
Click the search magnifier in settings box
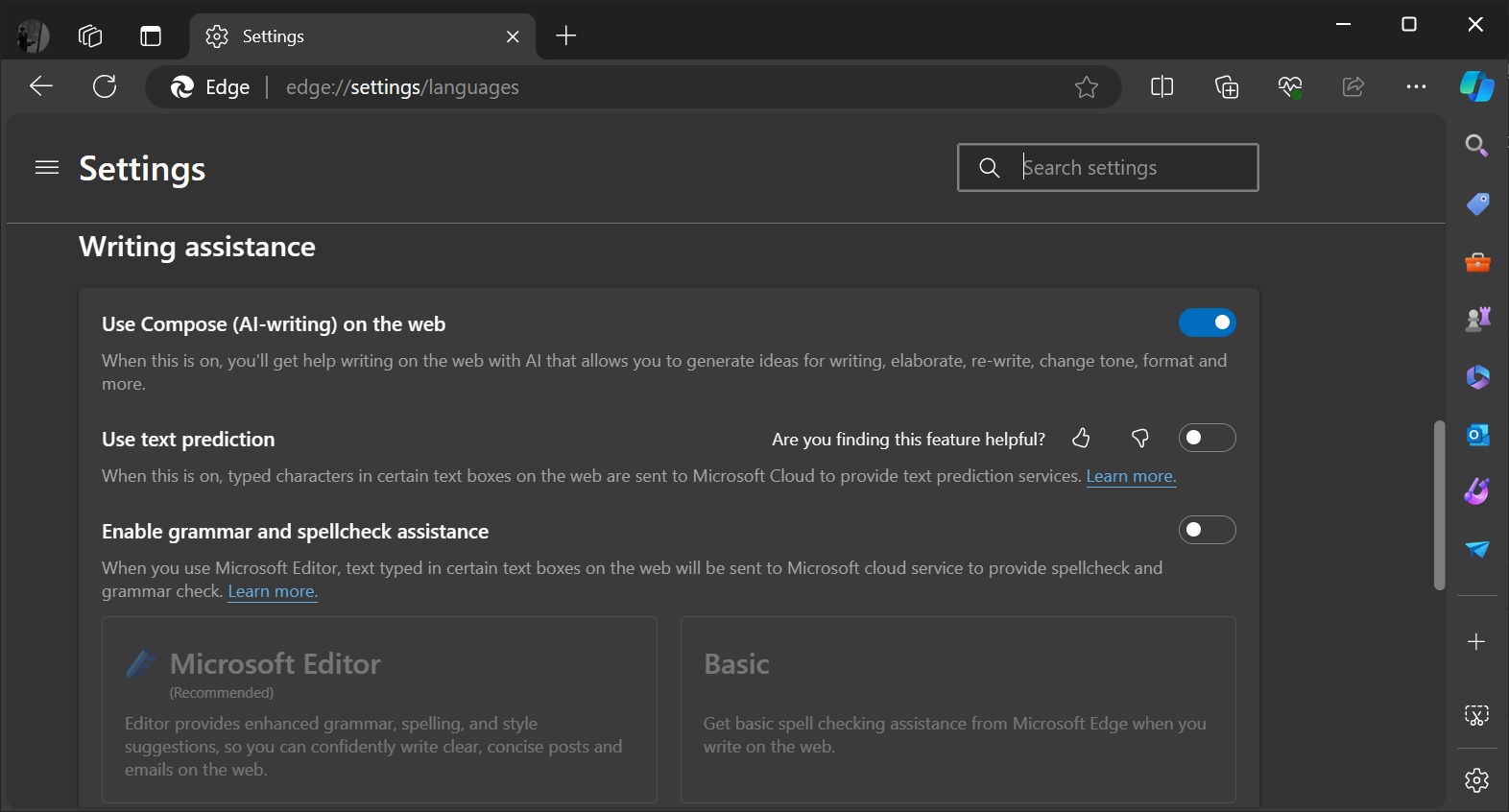990,168
